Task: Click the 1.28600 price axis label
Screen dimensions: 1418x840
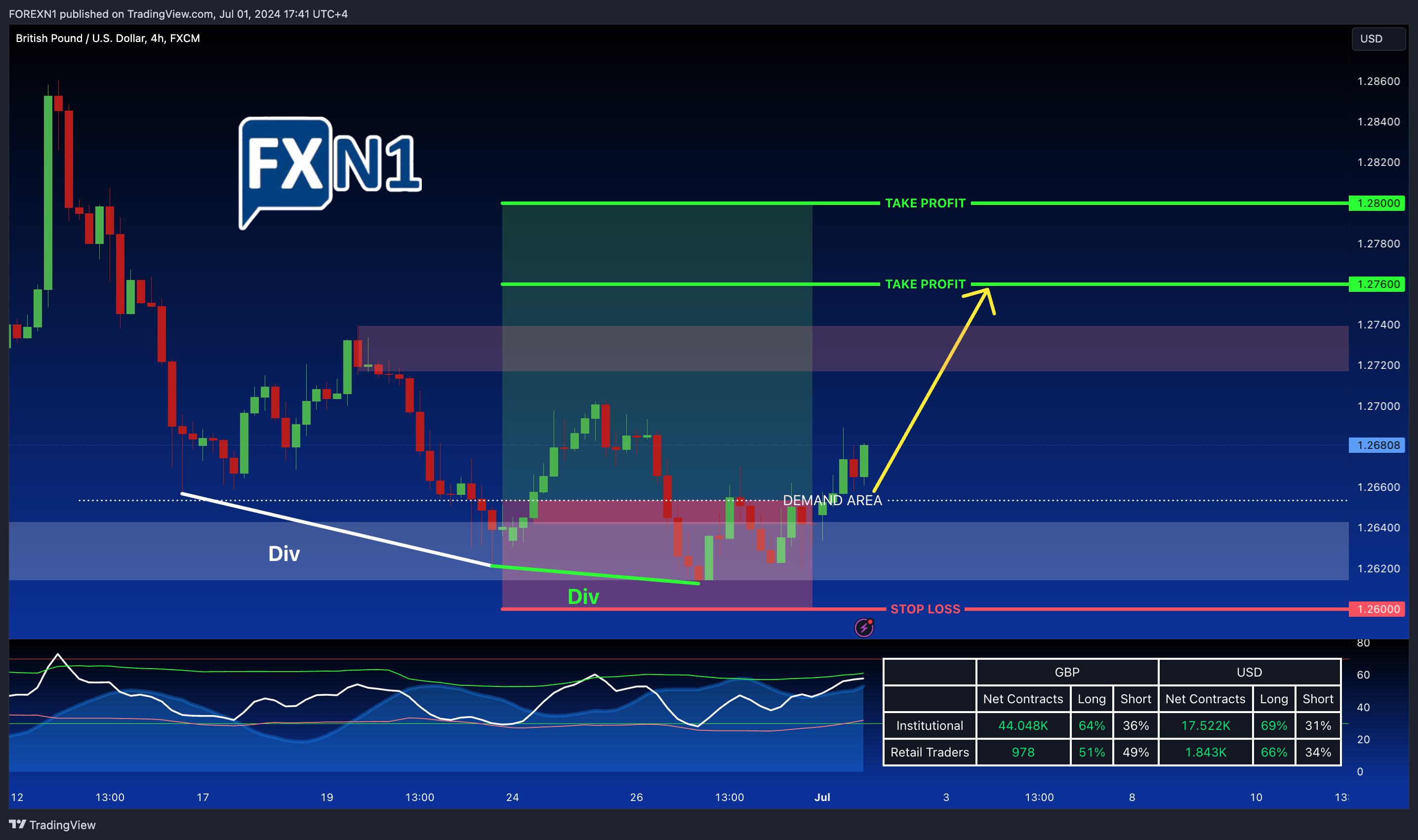Action: pyautogui.click(x=1378, y=81)
